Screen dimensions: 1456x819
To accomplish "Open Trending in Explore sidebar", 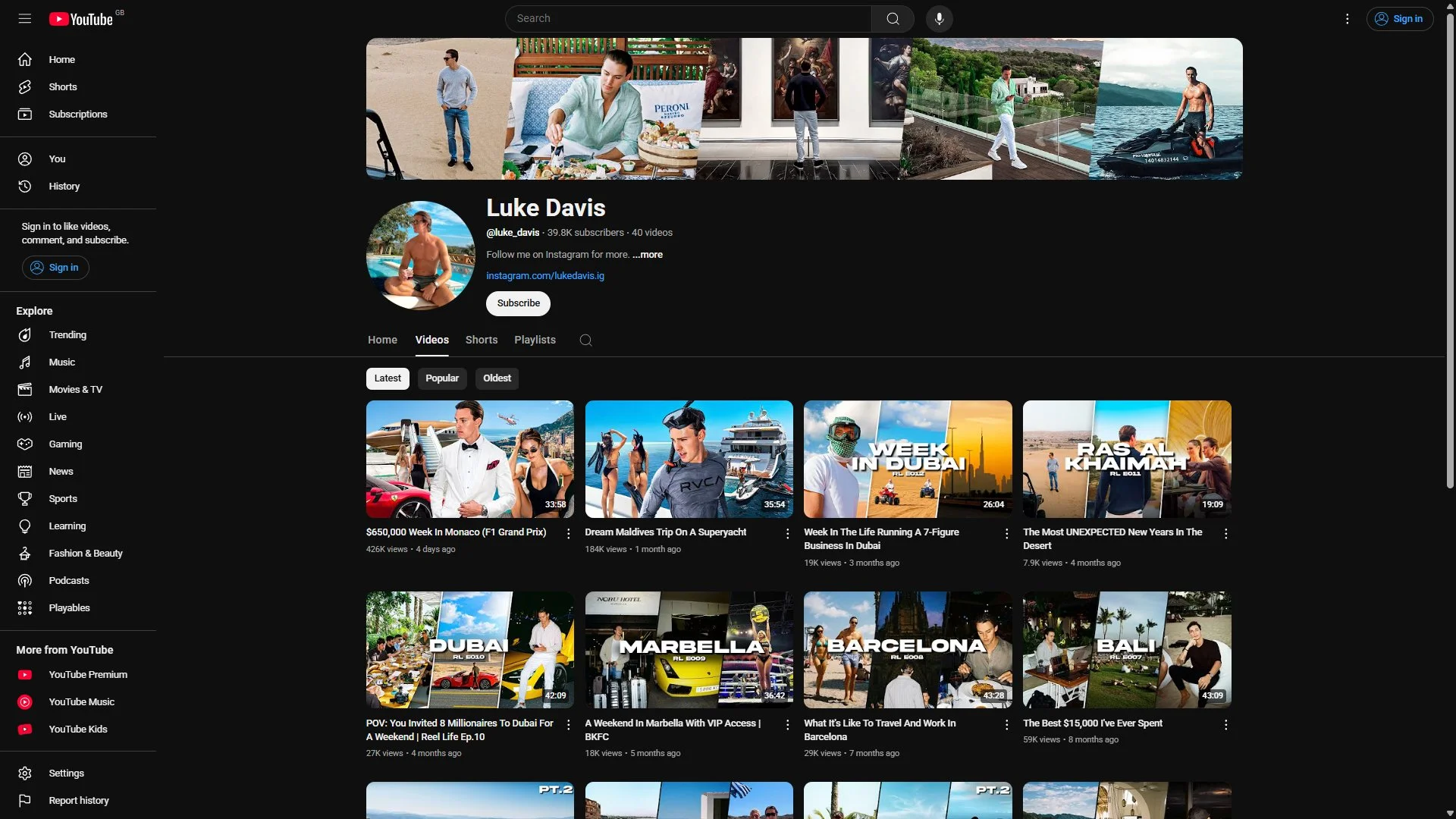I will 67,335.
